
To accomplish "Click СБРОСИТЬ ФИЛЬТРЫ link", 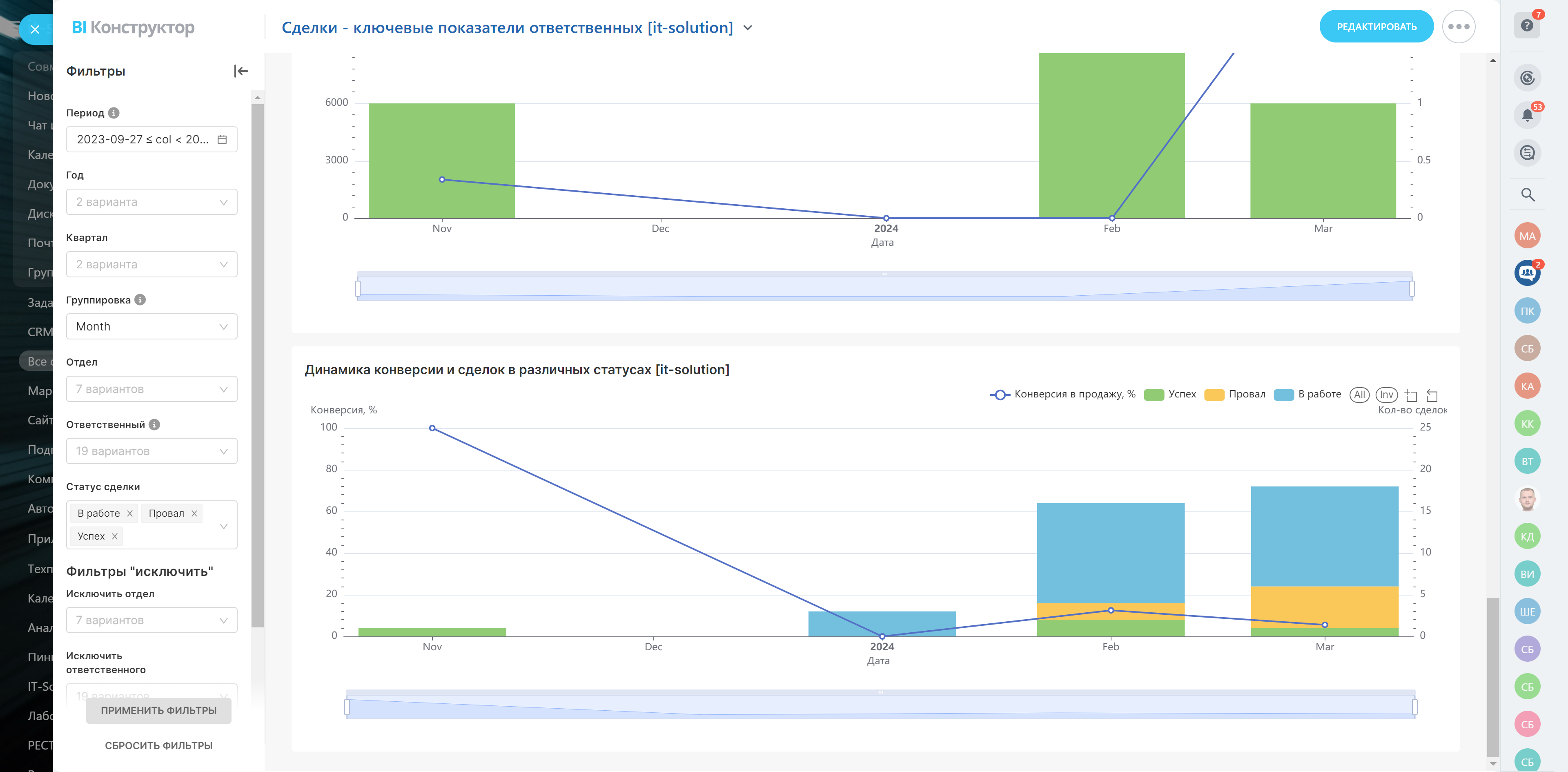I will 158,746.
